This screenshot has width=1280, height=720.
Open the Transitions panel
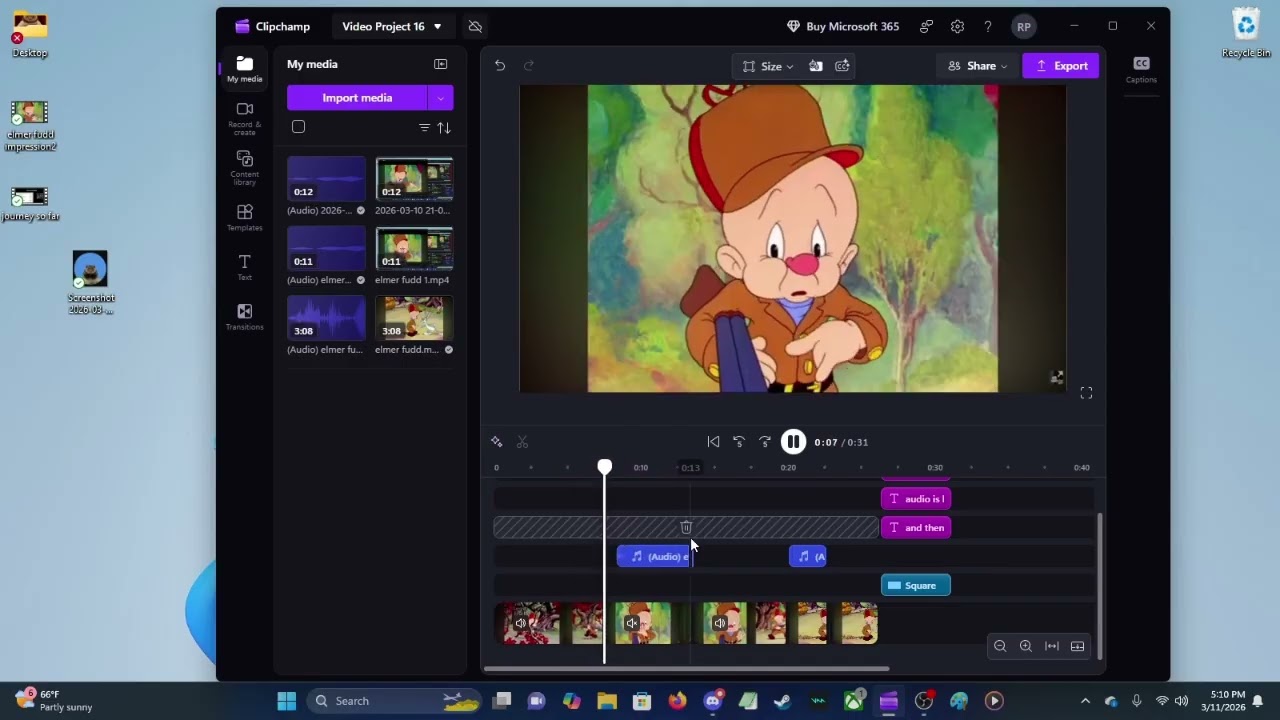coord(244,317)
